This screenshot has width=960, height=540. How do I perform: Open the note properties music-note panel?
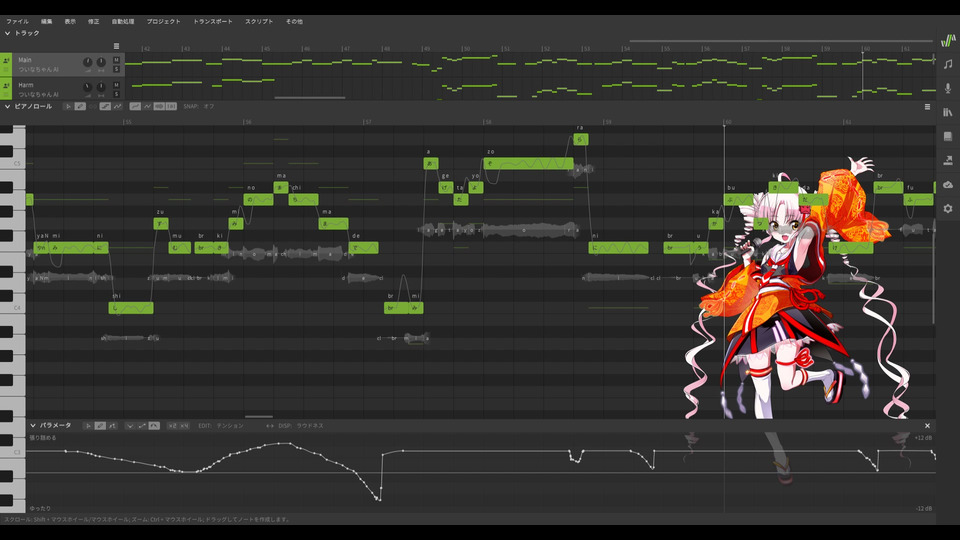coord(948,64)
